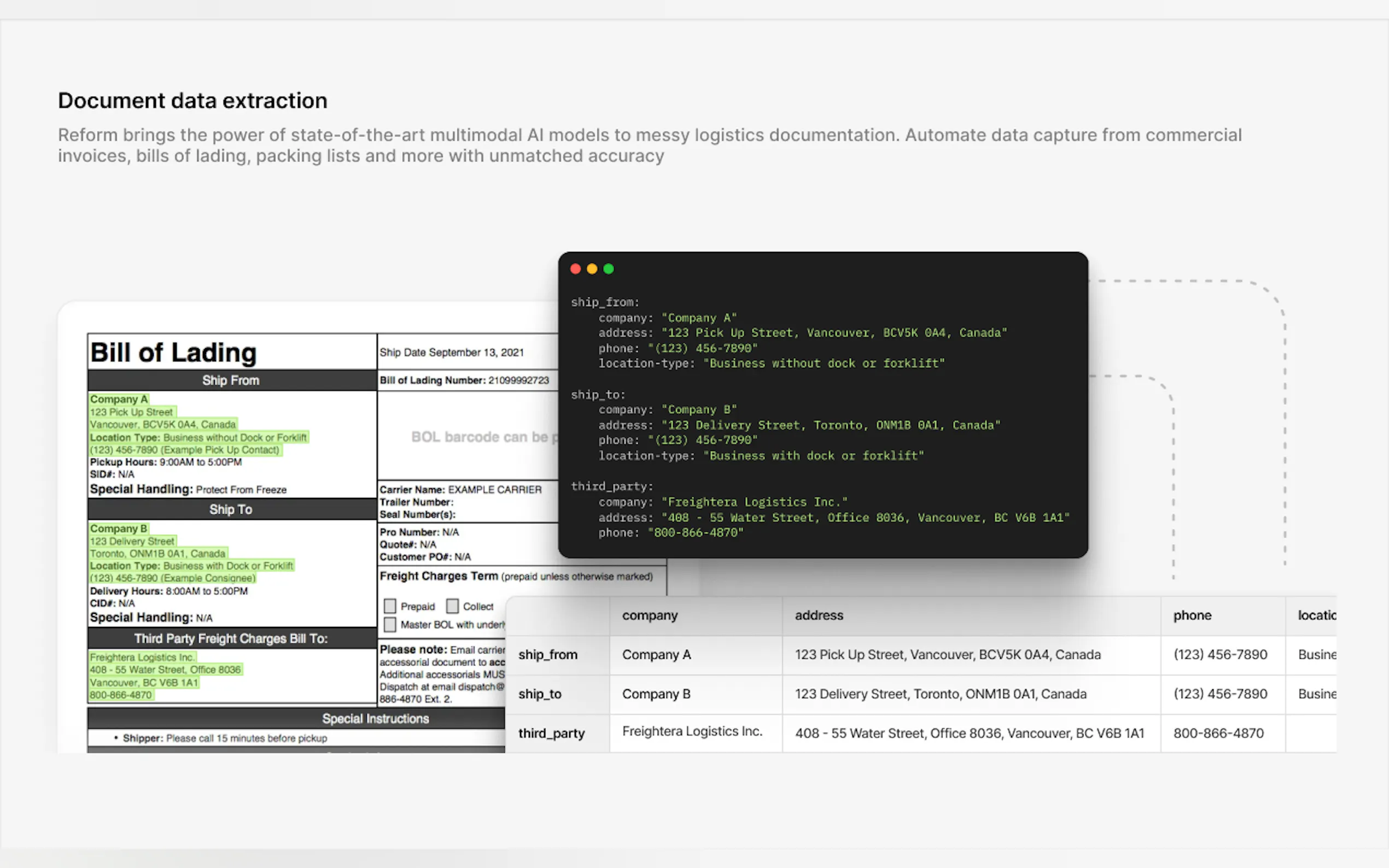
Task: Click the ship_to key in terminal output
Action: point(597,395)
